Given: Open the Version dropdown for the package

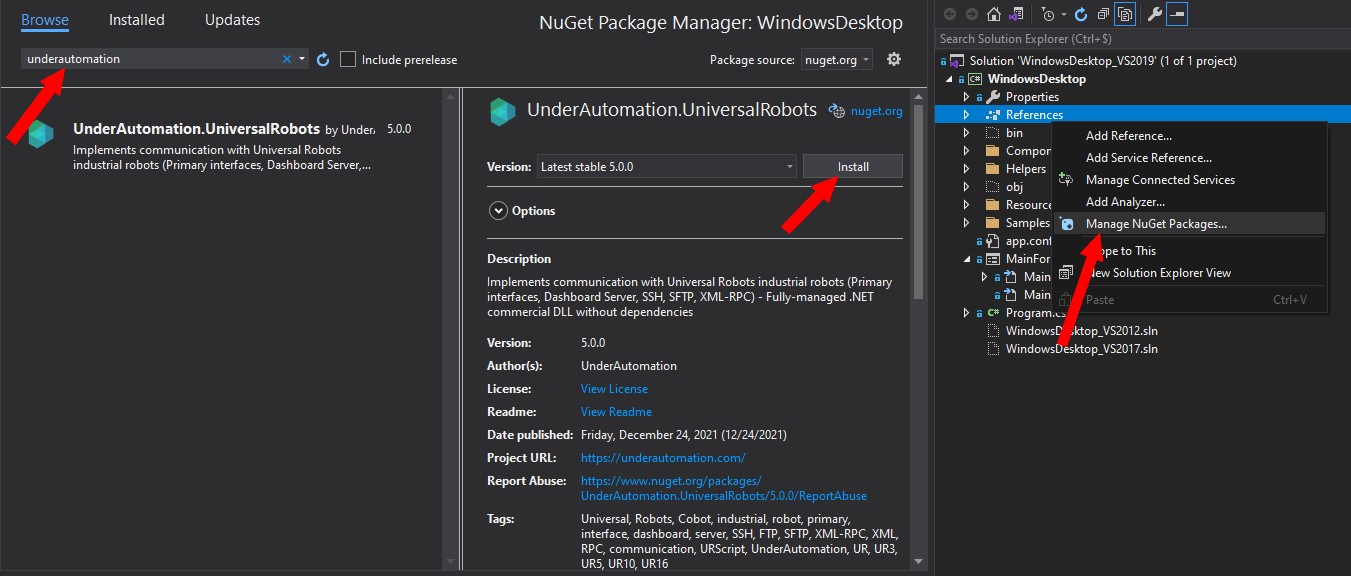Looking at the screenshot, I should (x=667, y=166).
